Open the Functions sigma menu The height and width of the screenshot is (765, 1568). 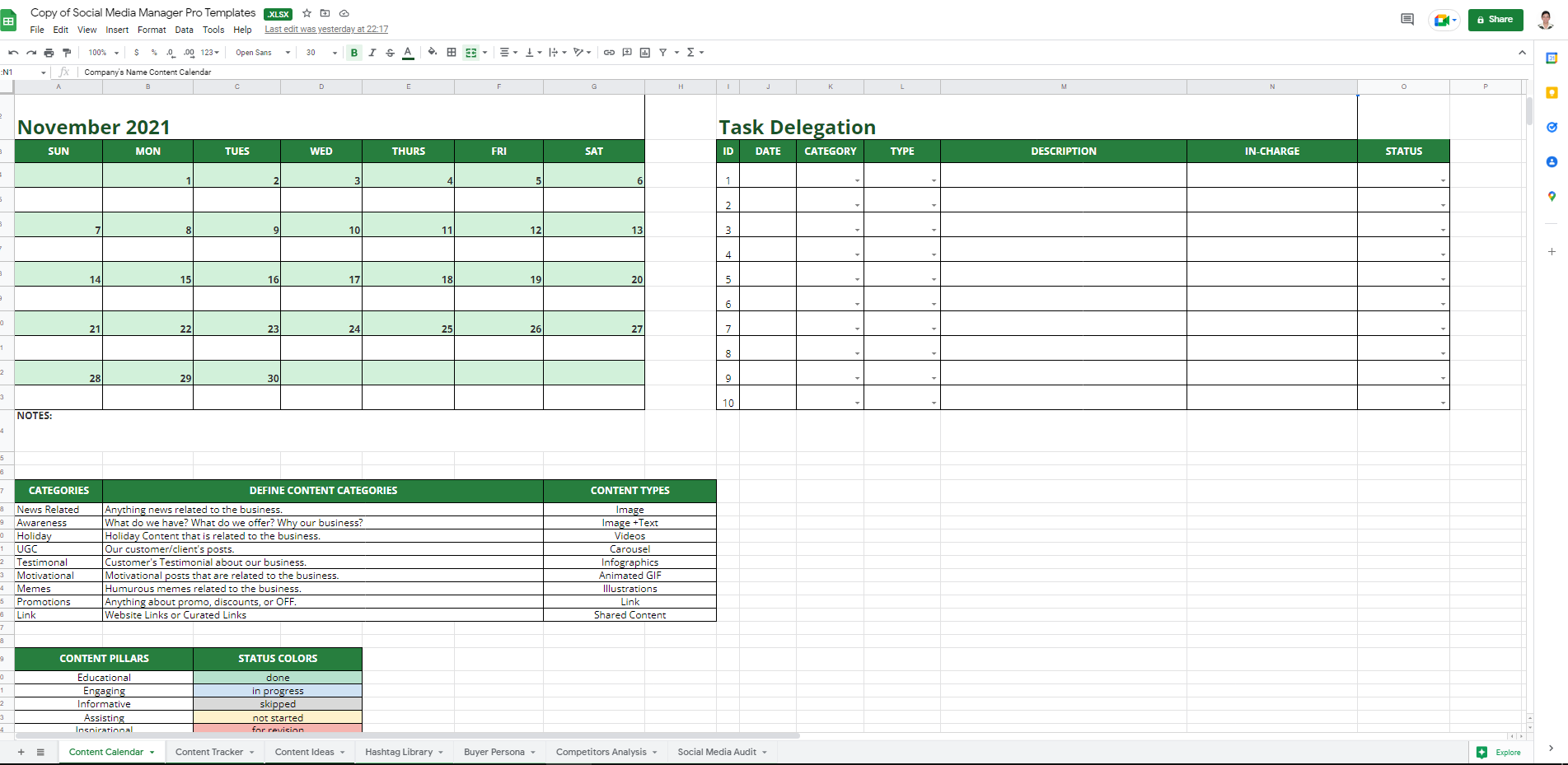[x=695, y=53]
